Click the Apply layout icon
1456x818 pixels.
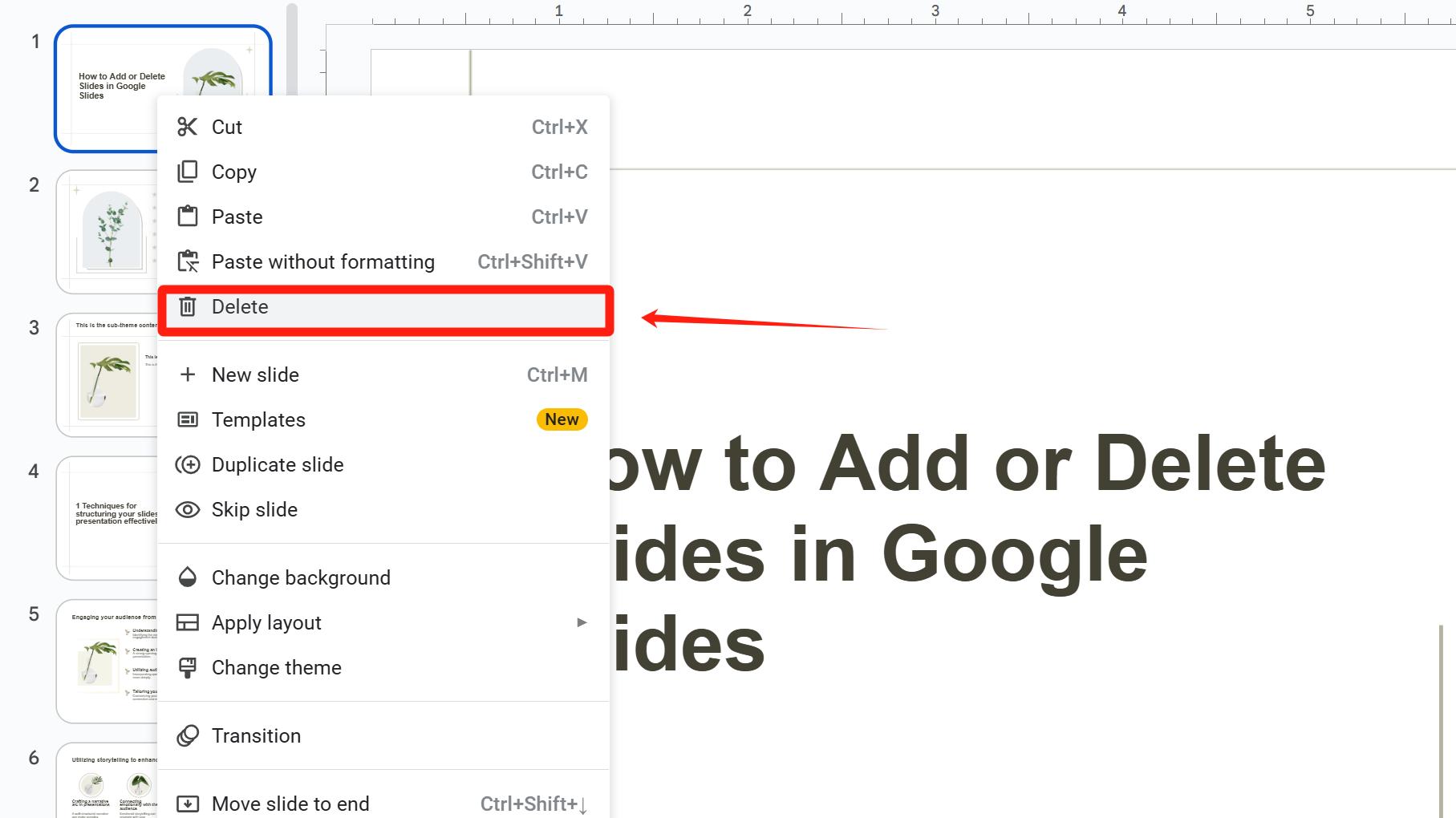tap(187, 622)
